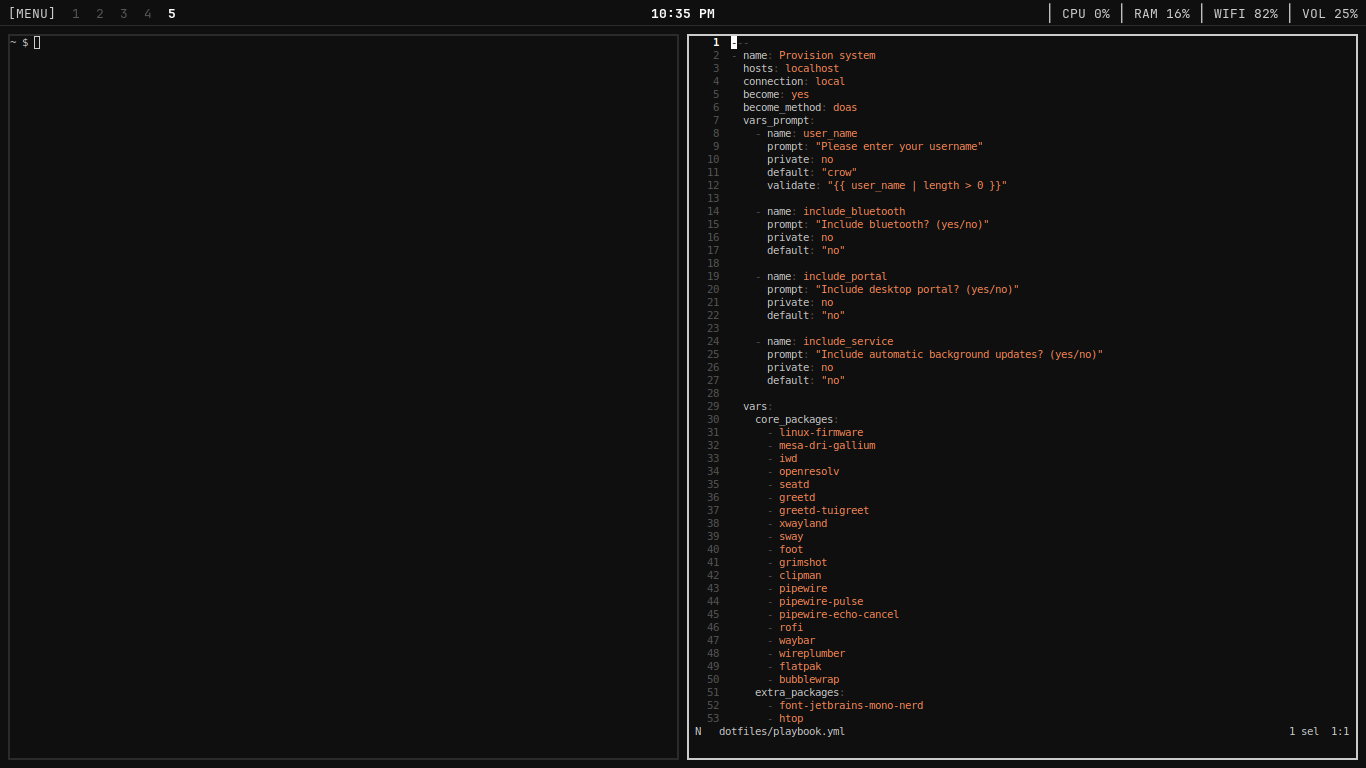Click the RAM 16% status module
1366x768 pixels.
(1162, 14)
